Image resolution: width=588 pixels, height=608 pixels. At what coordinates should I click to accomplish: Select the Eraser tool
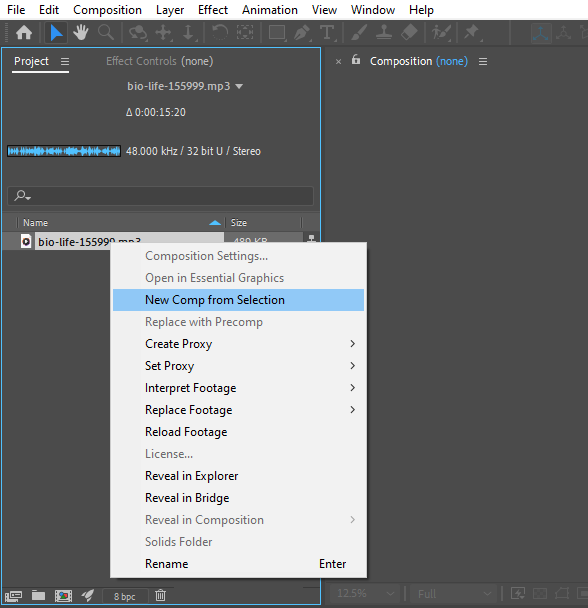coord(409,33)
